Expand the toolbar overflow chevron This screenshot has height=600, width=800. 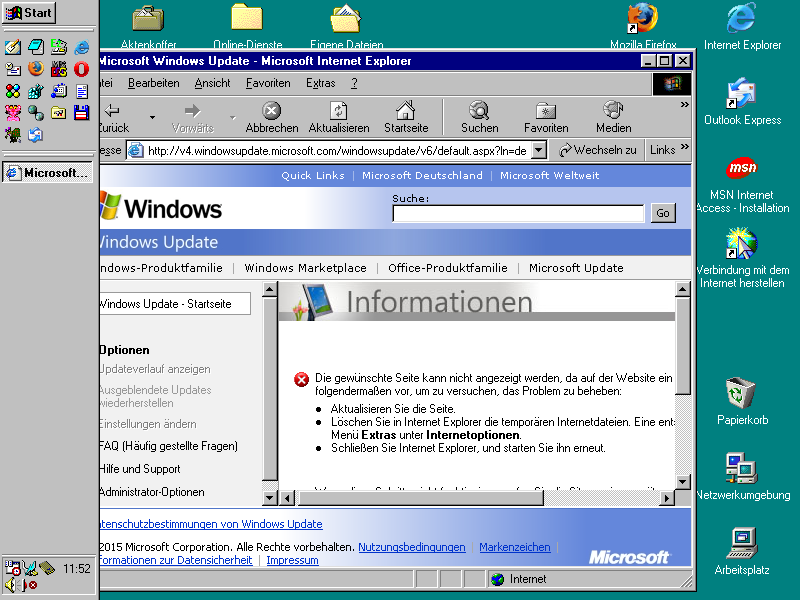pos(685,105)
